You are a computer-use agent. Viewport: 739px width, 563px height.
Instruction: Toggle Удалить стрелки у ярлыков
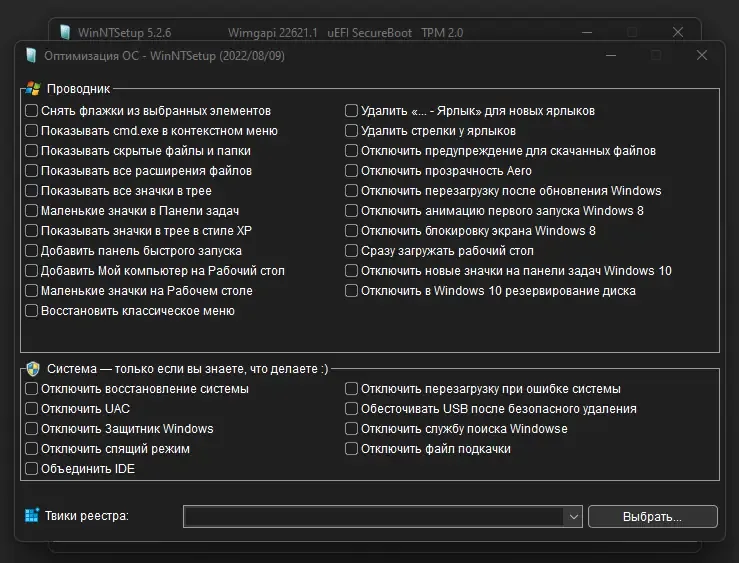click(352, 131)
